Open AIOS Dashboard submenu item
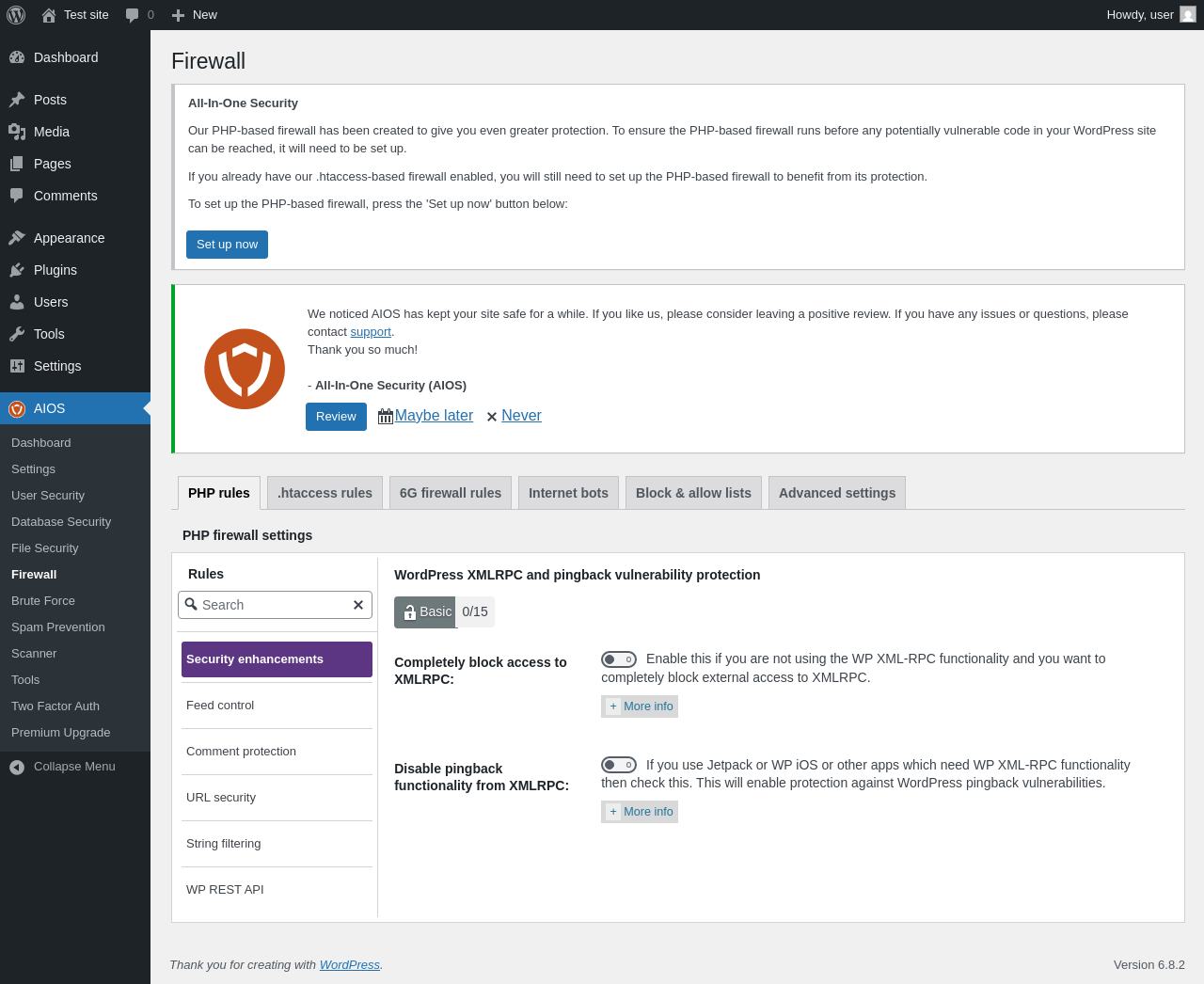The width and height of the screenshot is (1204, 984). pos(75,443)
